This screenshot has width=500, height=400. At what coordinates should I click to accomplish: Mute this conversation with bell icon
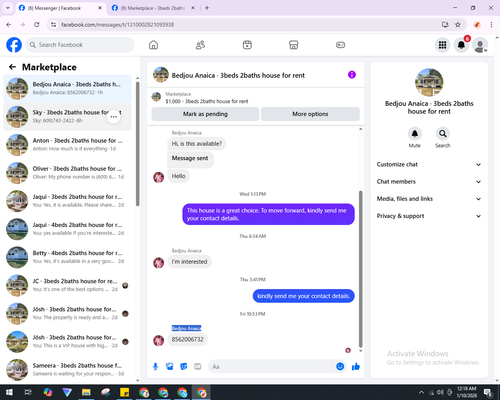415,134
